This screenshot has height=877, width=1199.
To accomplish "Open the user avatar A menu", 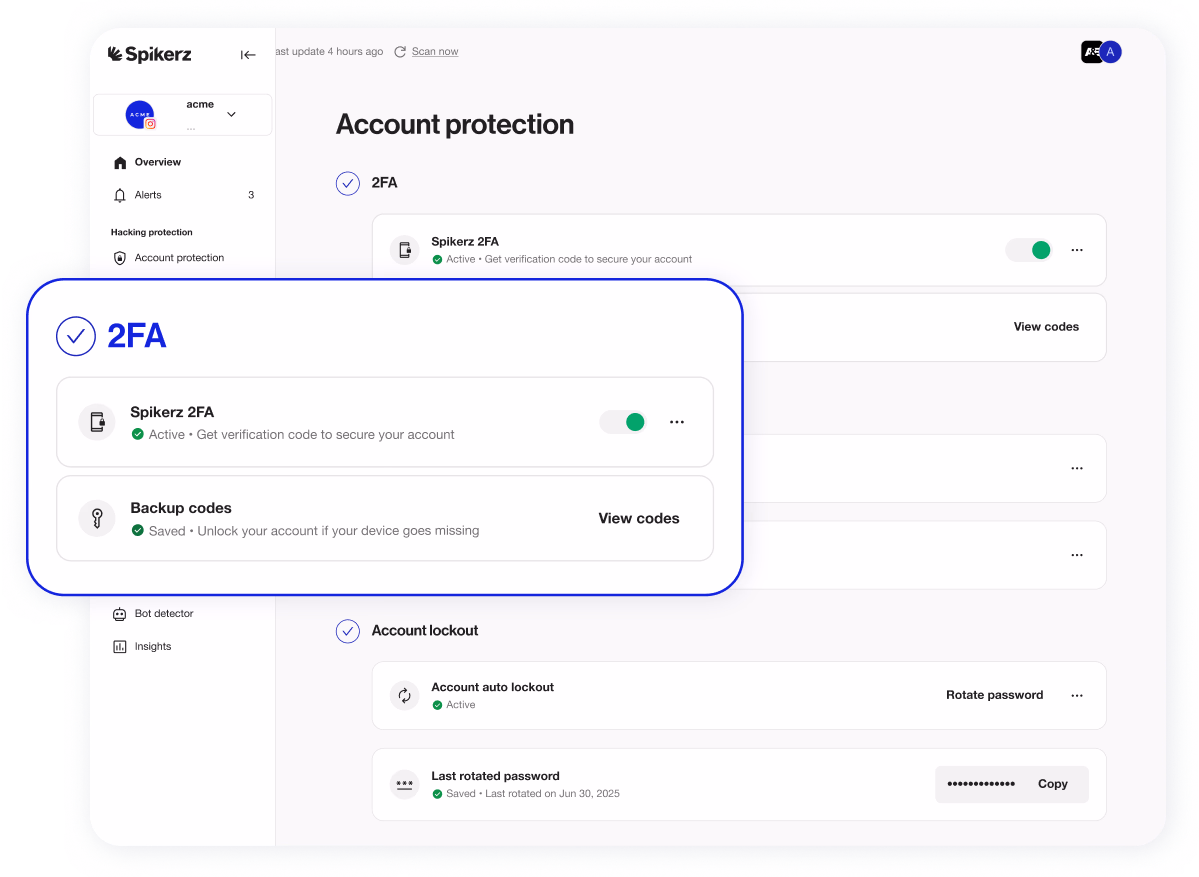I will tap(1110, 52).
